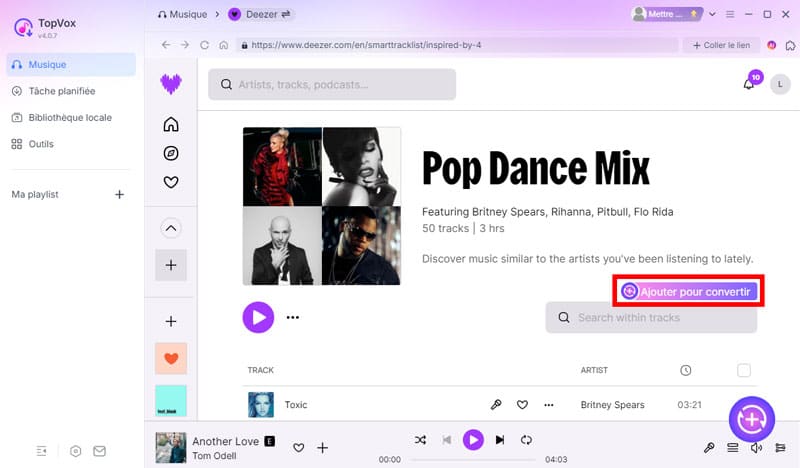Show lyrics microphone icon for Toxic
800x468 pixels.
tap(496, 405)
